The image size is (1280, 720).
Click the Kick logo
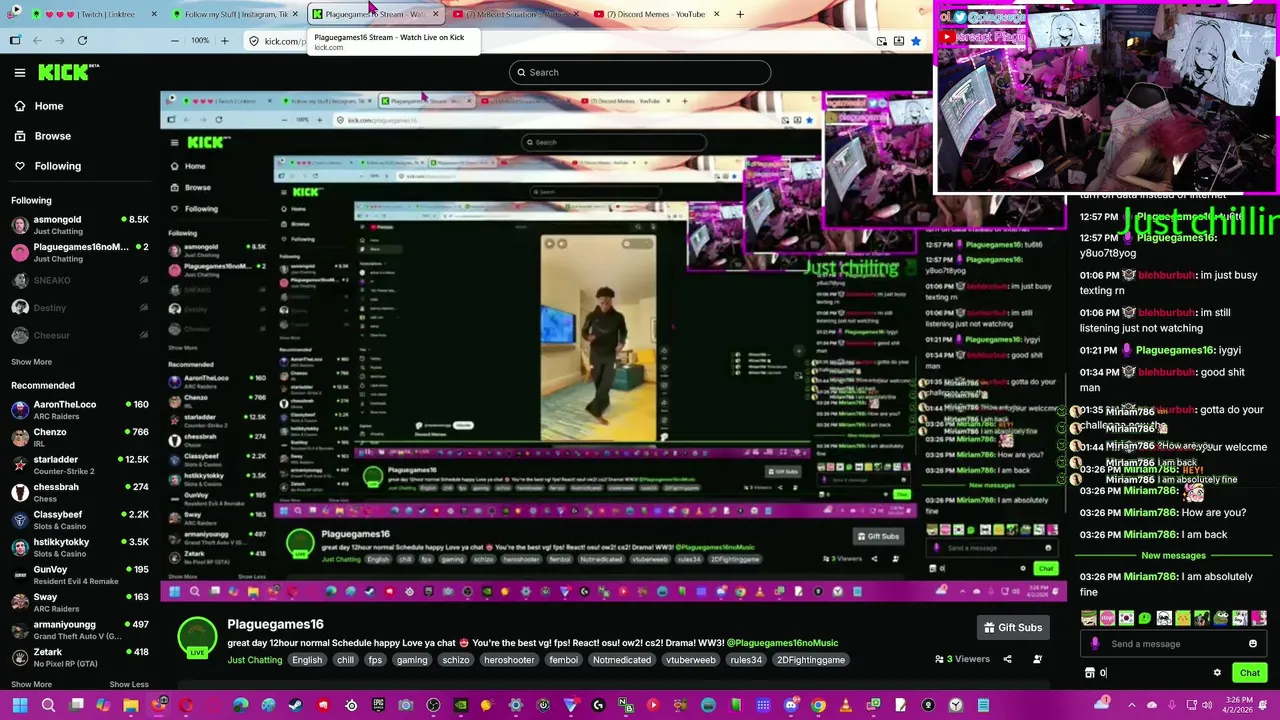click(x=66, y=72)
